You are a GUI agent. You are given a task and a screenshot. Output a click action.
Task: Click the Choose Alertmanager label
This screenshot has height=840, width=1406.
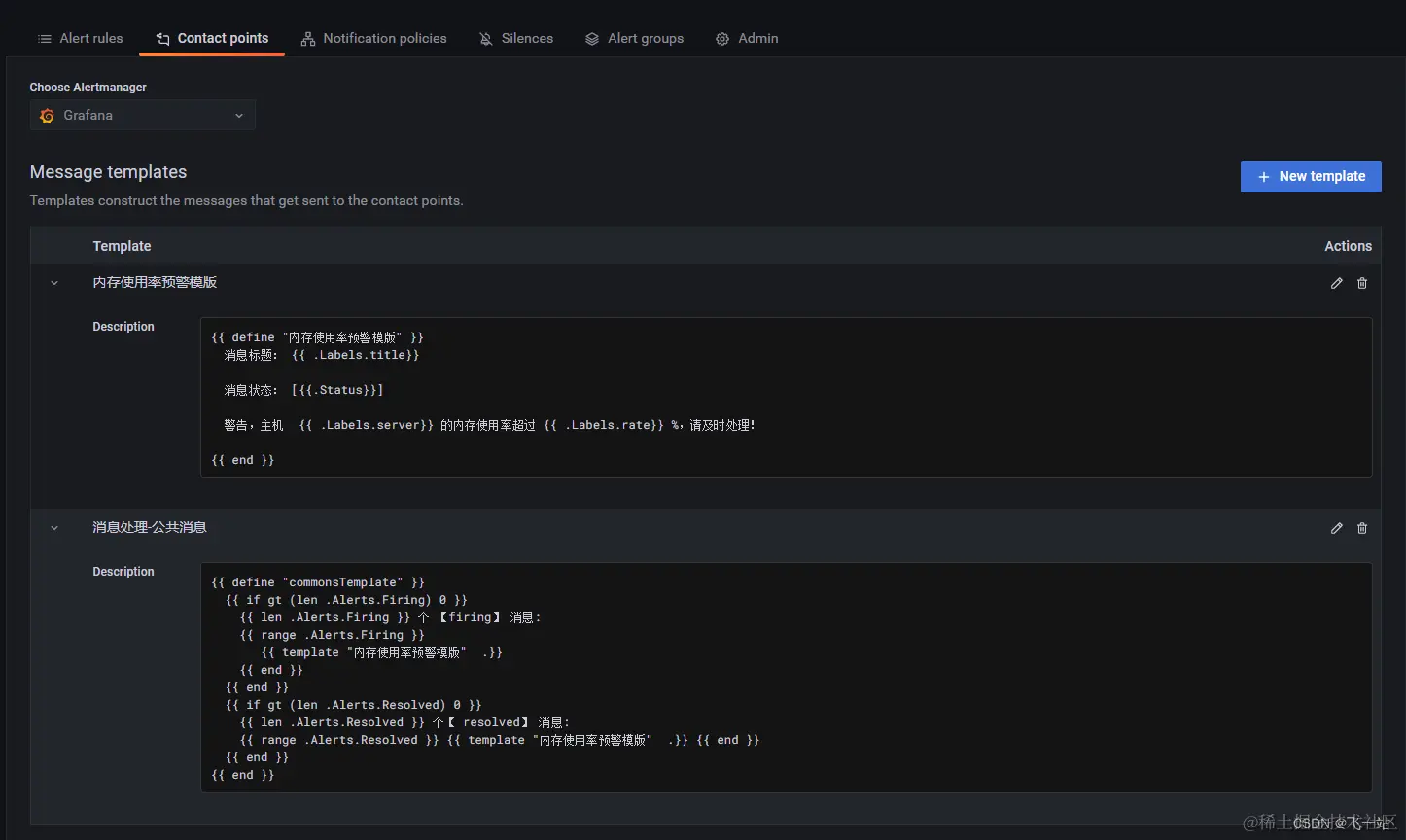(x=88, y=87)
